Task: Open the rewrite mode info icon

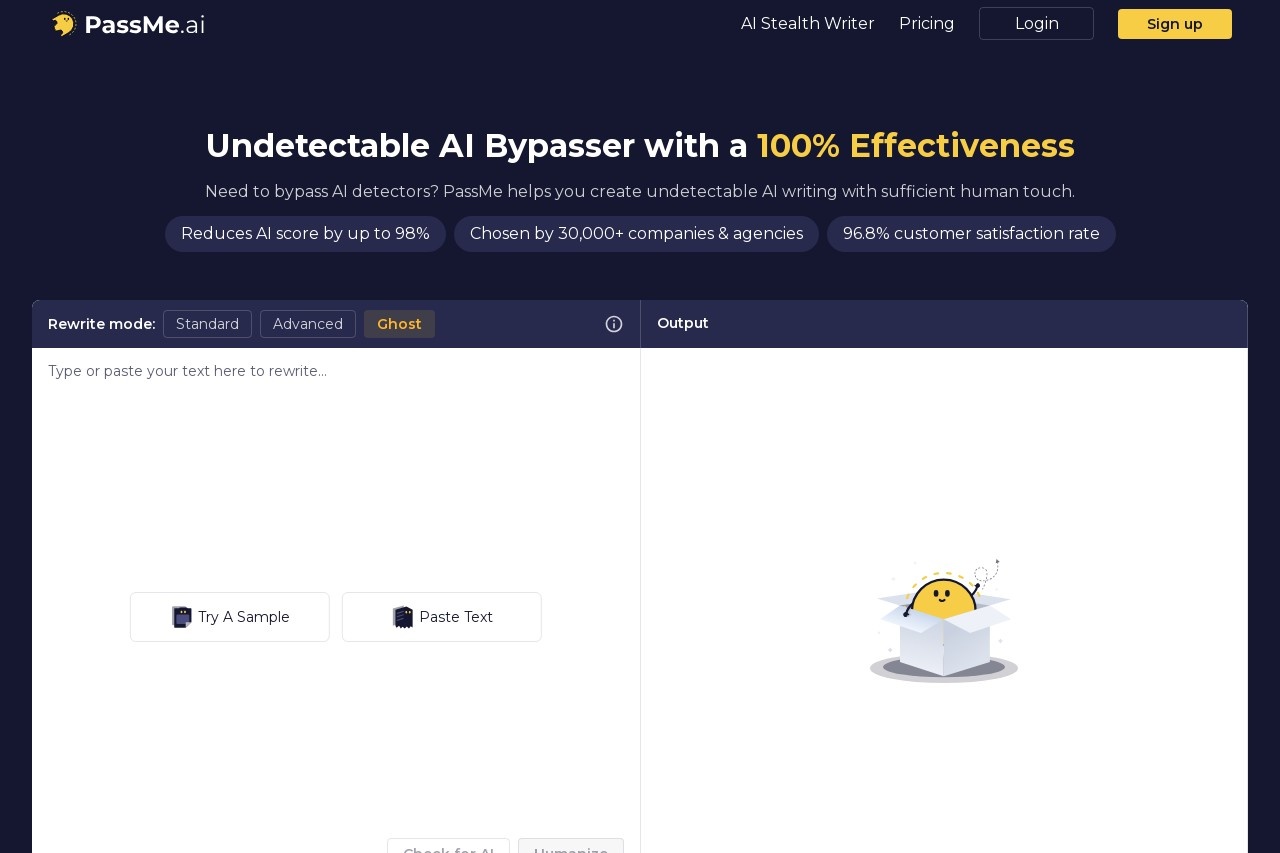Action: 614,324
